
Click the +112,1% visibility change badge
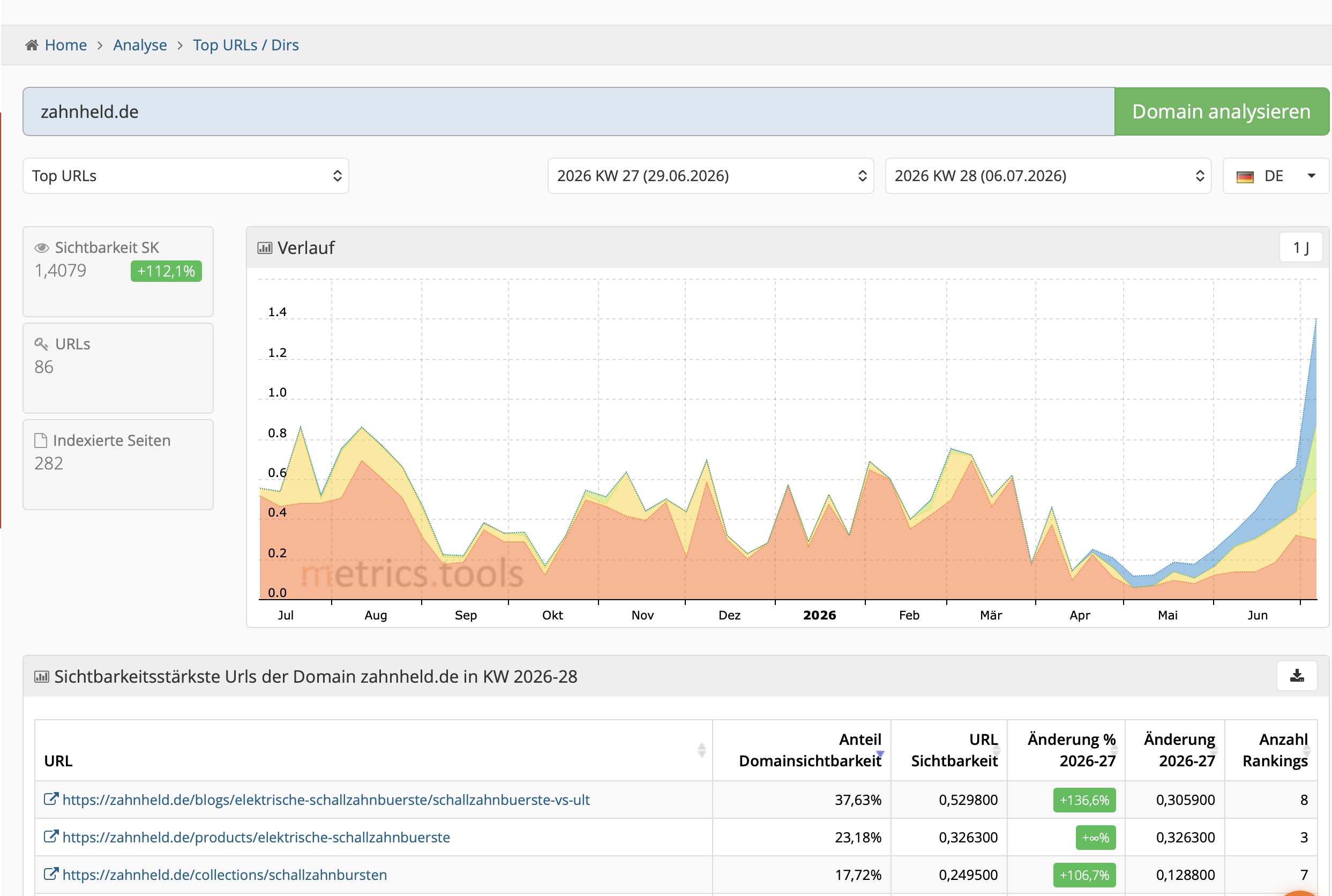(166, 271)
